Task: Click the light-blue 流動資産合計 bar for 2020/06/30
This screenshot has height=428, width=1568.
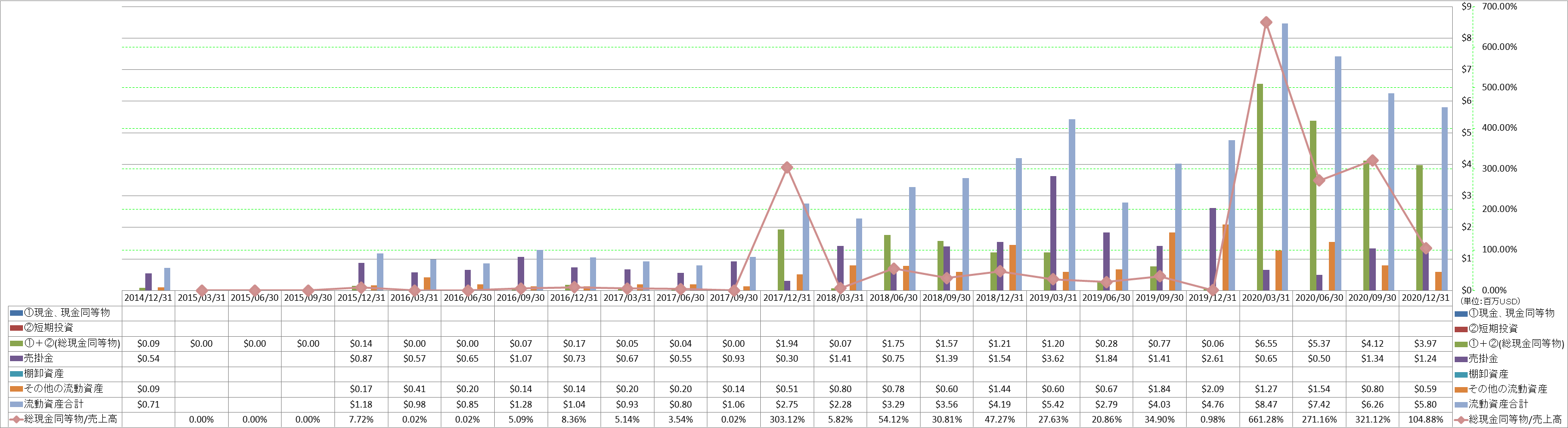Action: pyautogui.click(x=1338, y=173)
